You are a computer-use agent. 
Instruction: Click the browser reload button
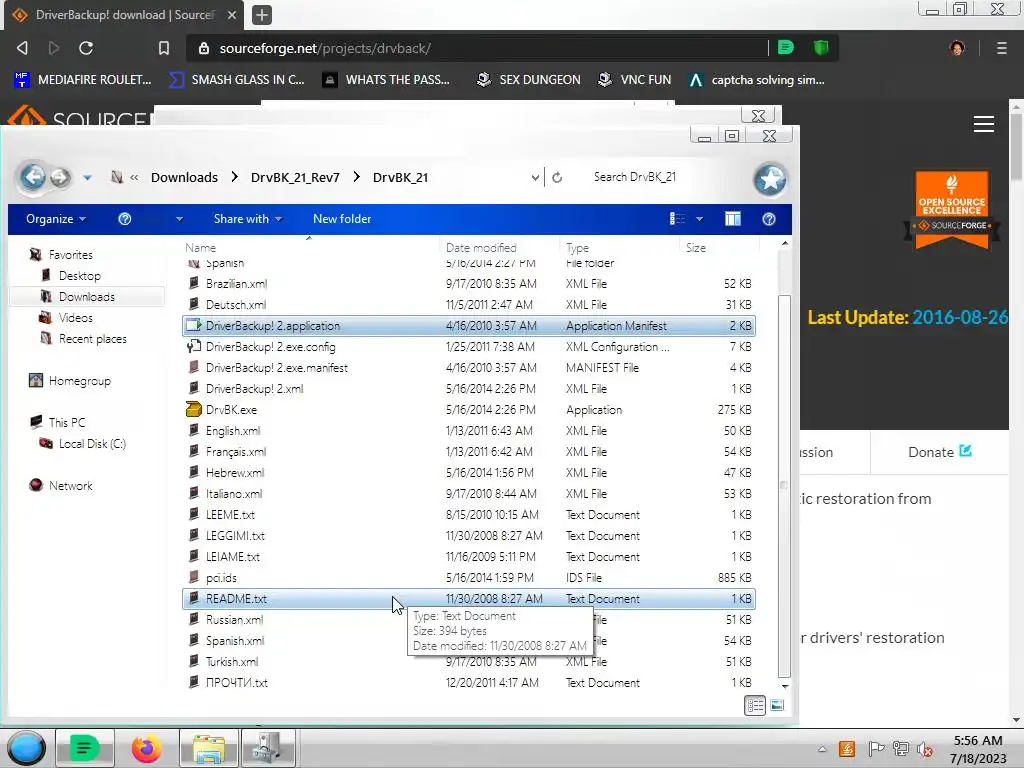pos(86,48)
